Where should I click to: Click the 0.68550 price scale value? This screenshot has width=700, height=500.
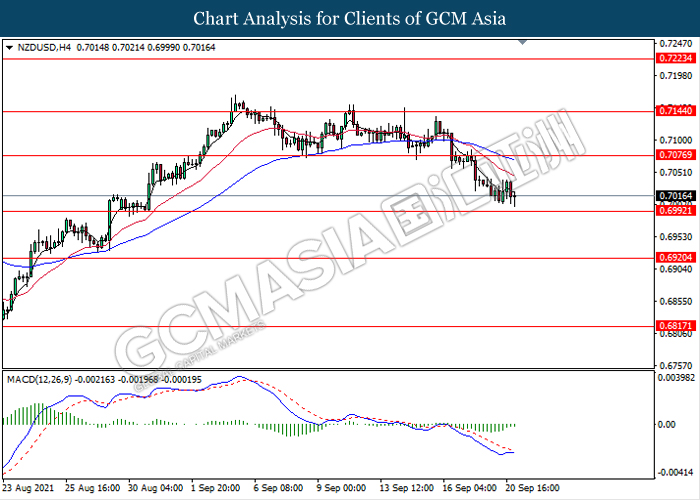coord(676,301)
